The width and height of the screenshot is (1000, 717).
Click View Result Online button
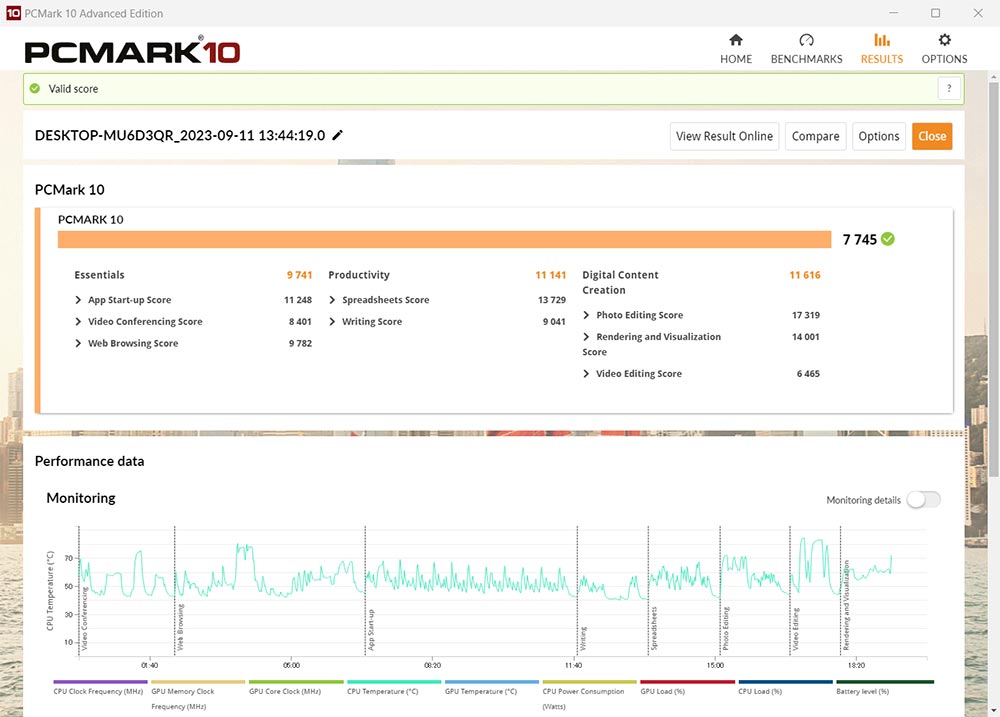[724, 136]
